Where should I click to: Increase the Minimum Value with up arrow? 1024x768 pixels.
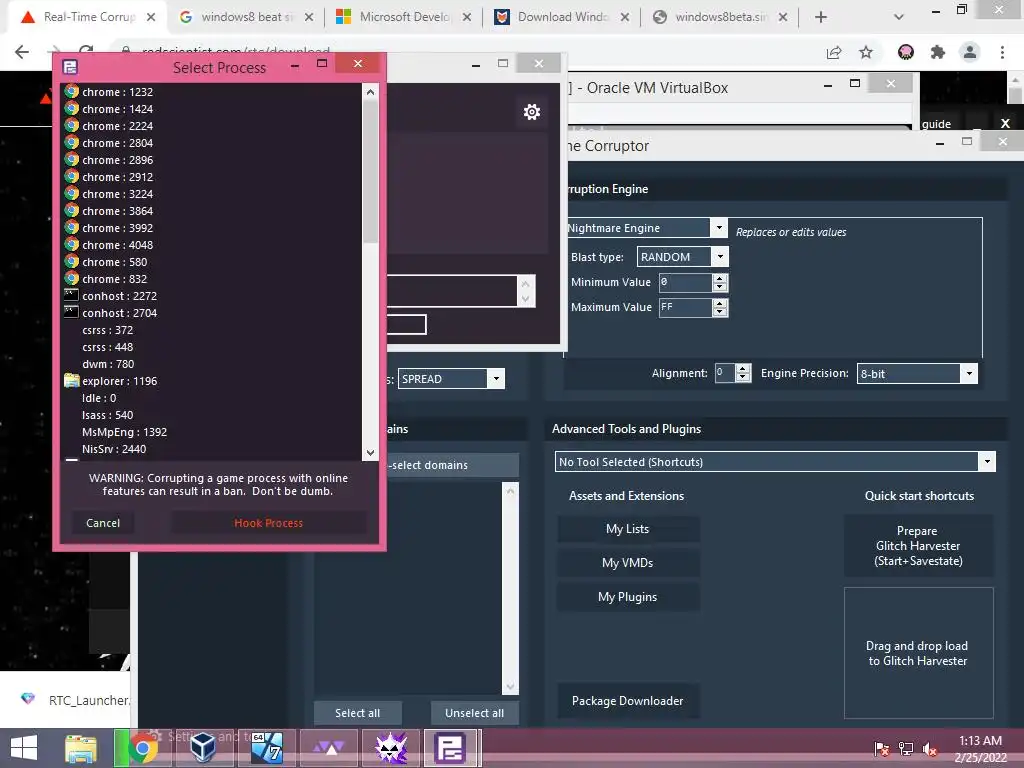pyautogui.click(x=720, y=278)
